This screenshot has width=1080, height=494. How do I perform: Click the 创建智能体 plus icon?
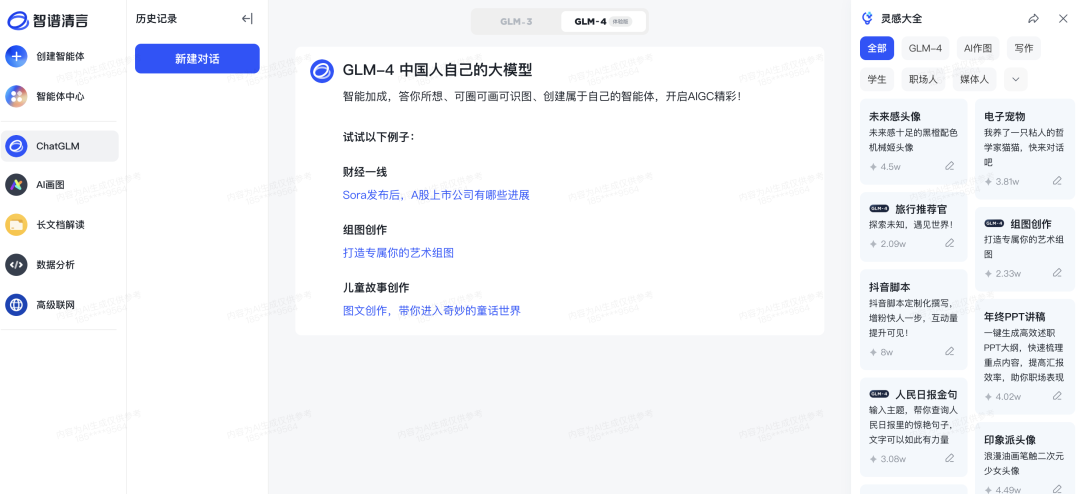click(16, 56)
